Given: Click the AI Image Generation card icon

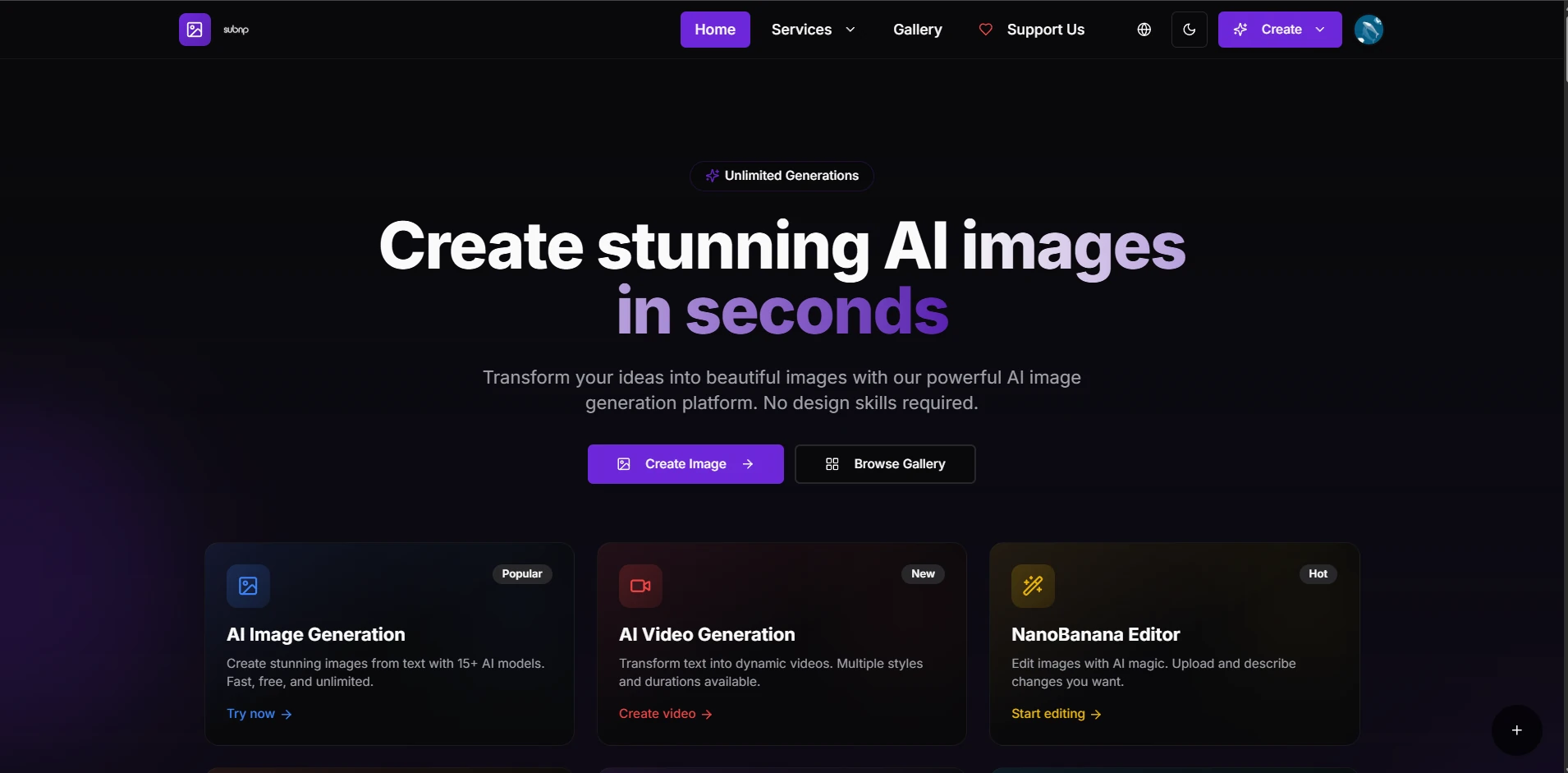Looking at the screenshot, I should [x=248, y=586].
